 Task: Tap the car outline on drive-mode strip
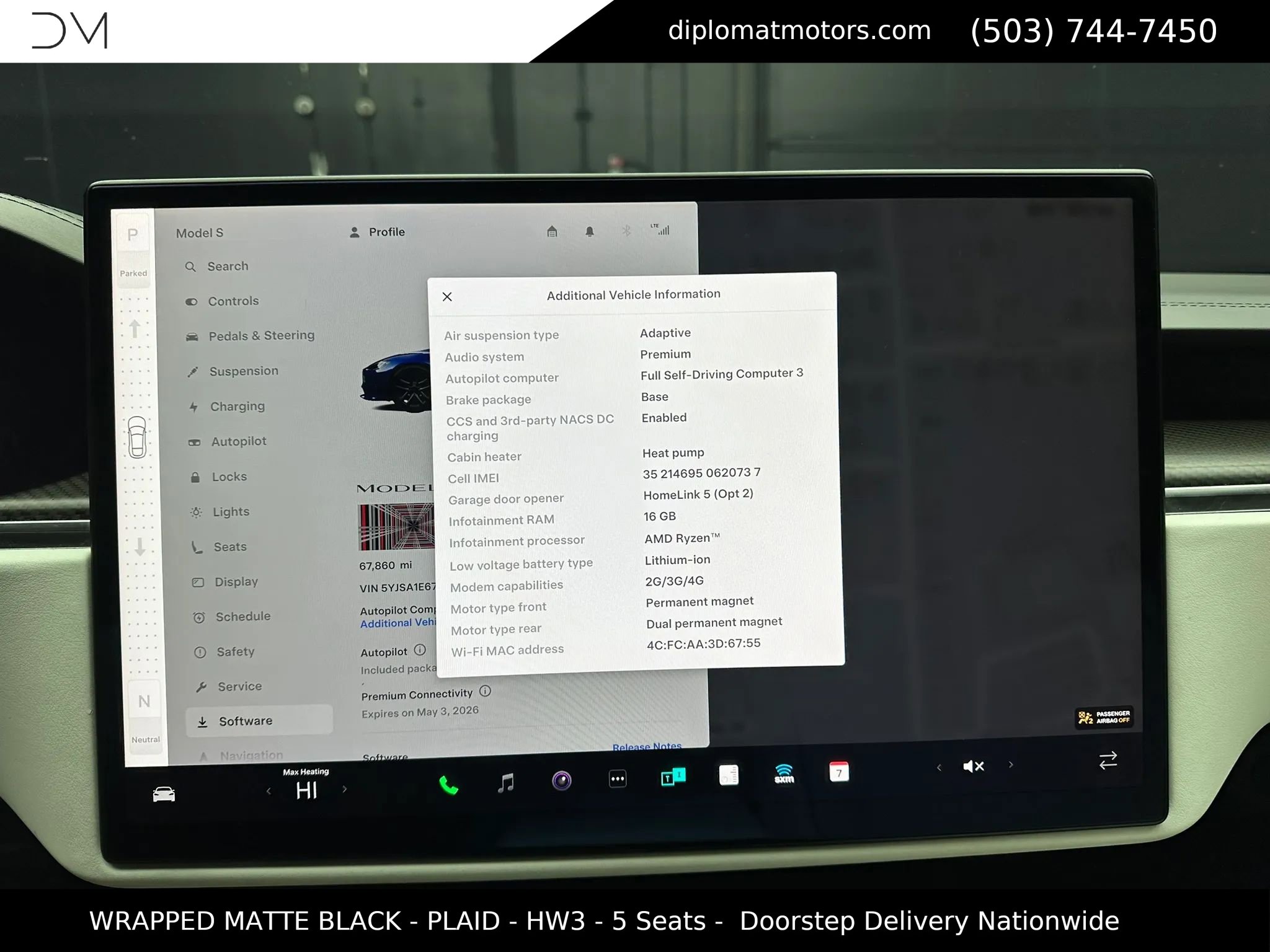click(x=137, y=437)
